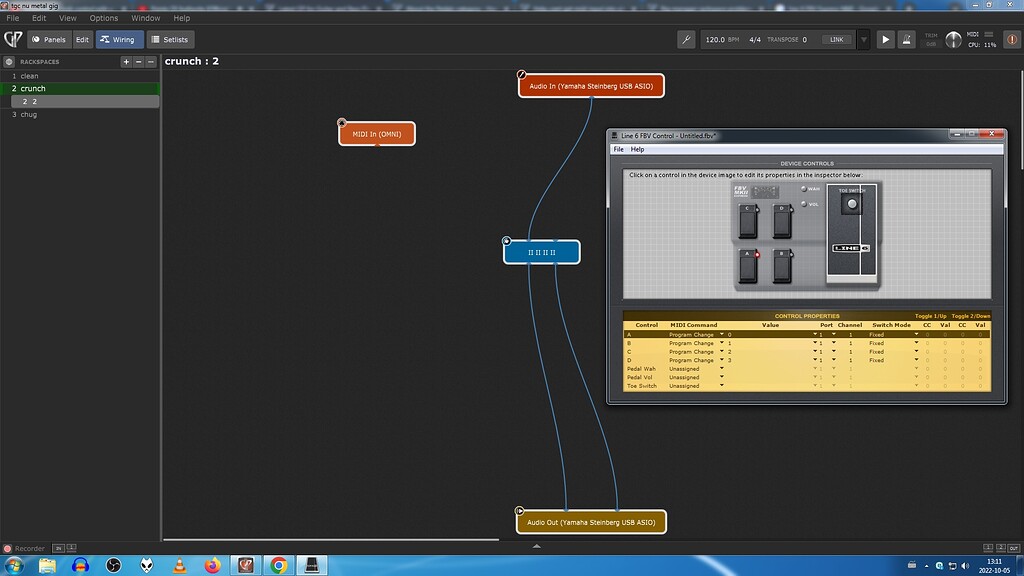This screenshot has width=1024, height=576.
Task: Open MIDI Command dropdown for Pedal Wah
Action: pyautogui.click(x=722, y=368)
